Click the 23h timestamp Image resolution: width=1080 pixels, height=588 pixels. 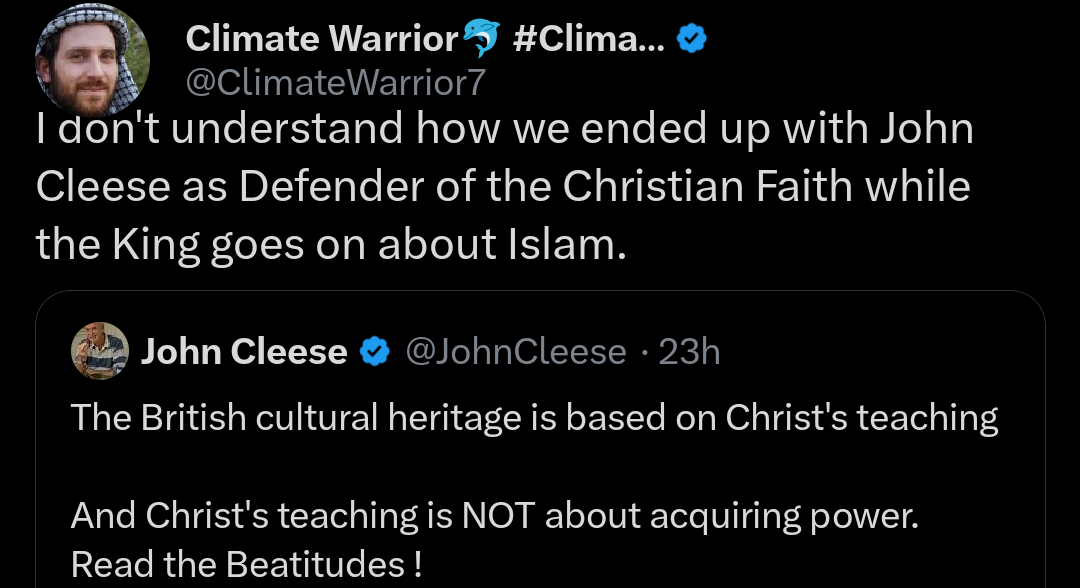point(690,352)
